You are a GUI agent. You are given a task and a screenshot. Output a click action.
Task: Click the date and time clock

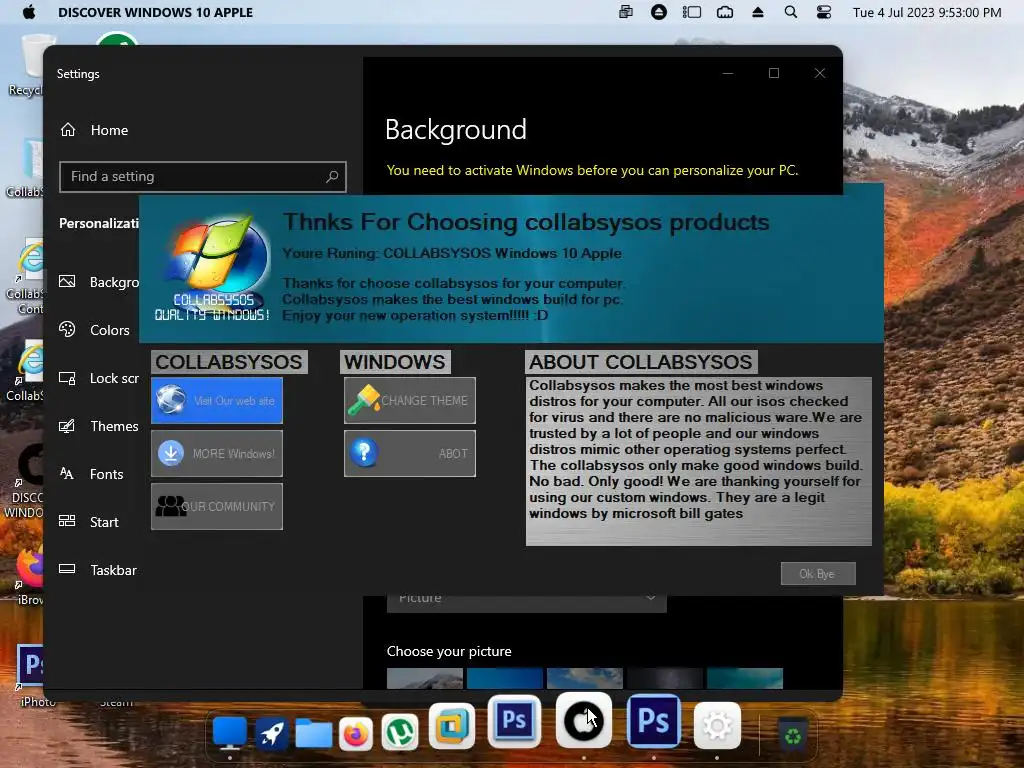pyautogui.click(x=927, y=12)
